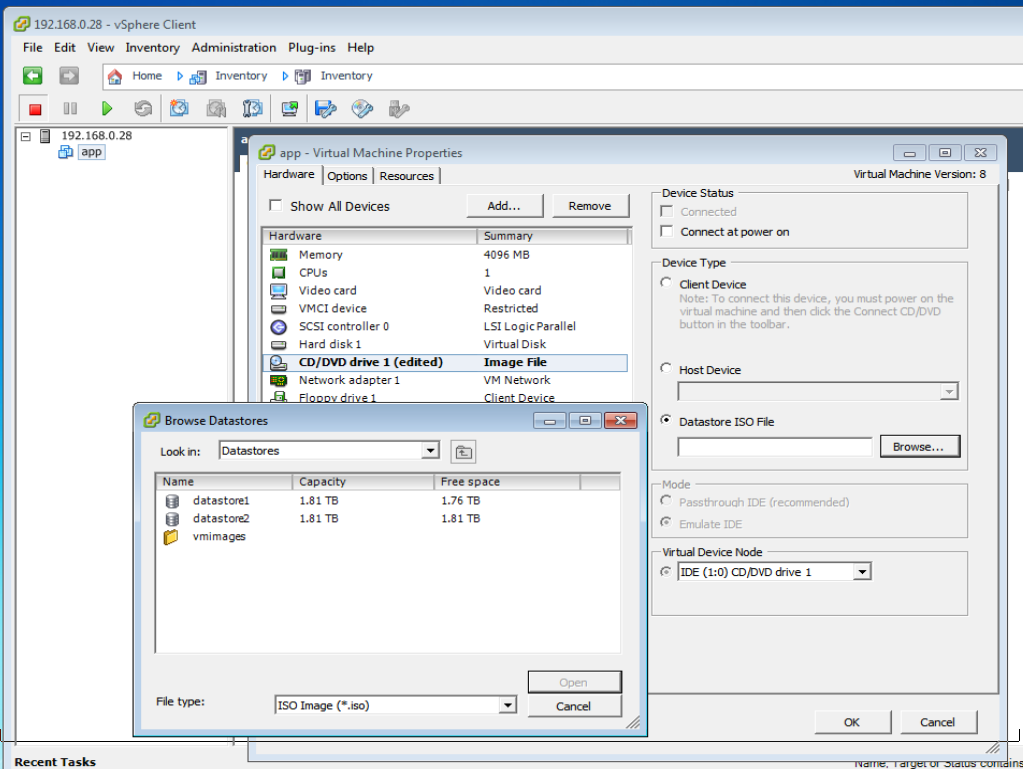Select the datastore1 disk icon
Image resolution: width=1023 pixels, height=769 pixels.
pos(172,501)
